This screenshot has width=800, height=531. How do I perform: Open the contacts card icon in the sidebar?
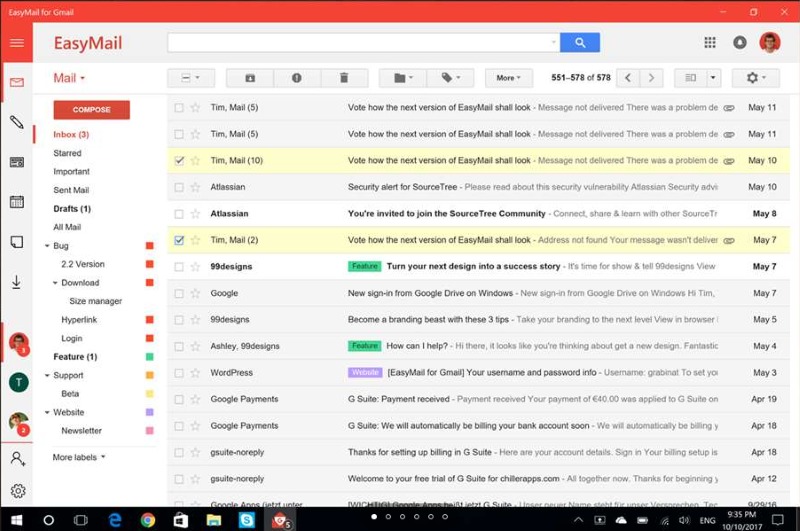(16, 162)
